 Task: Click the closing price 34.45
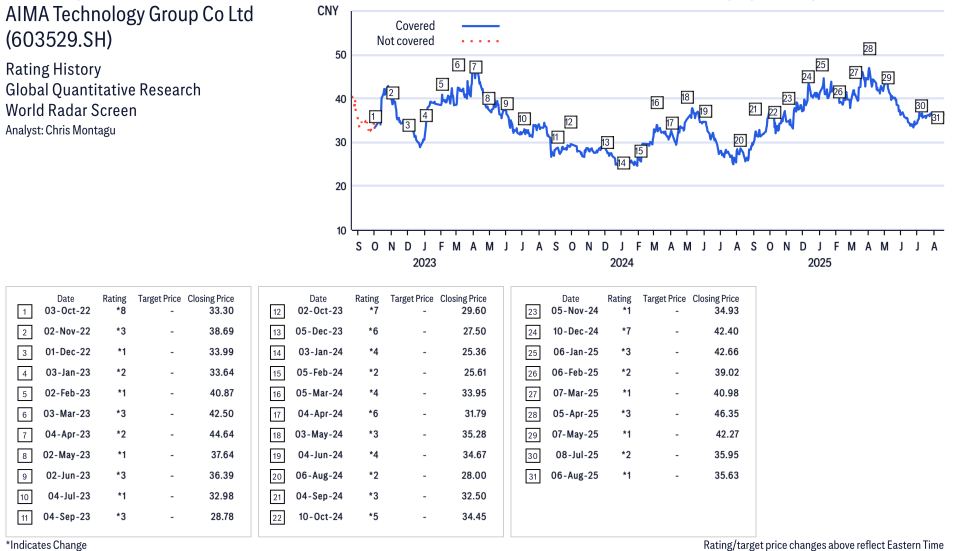[474, 516]
